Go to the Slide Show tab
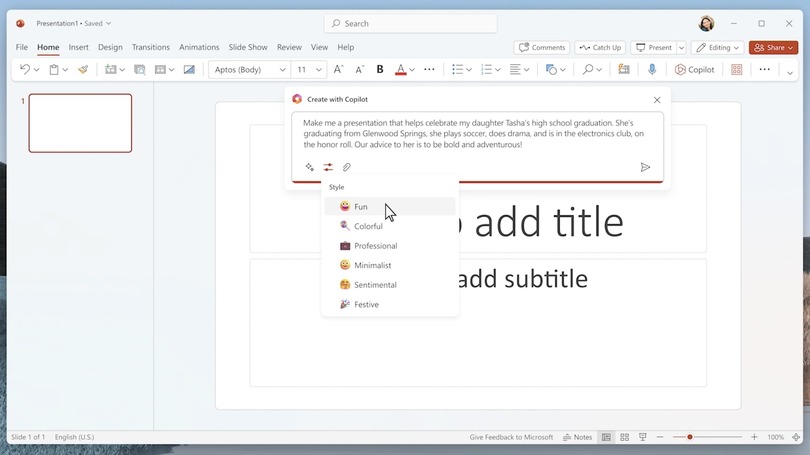 (248, 47)
